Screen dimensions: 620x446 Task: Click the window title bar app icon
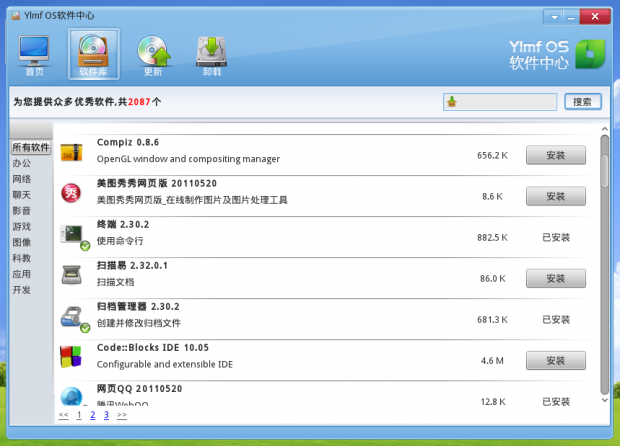(16, 16)
